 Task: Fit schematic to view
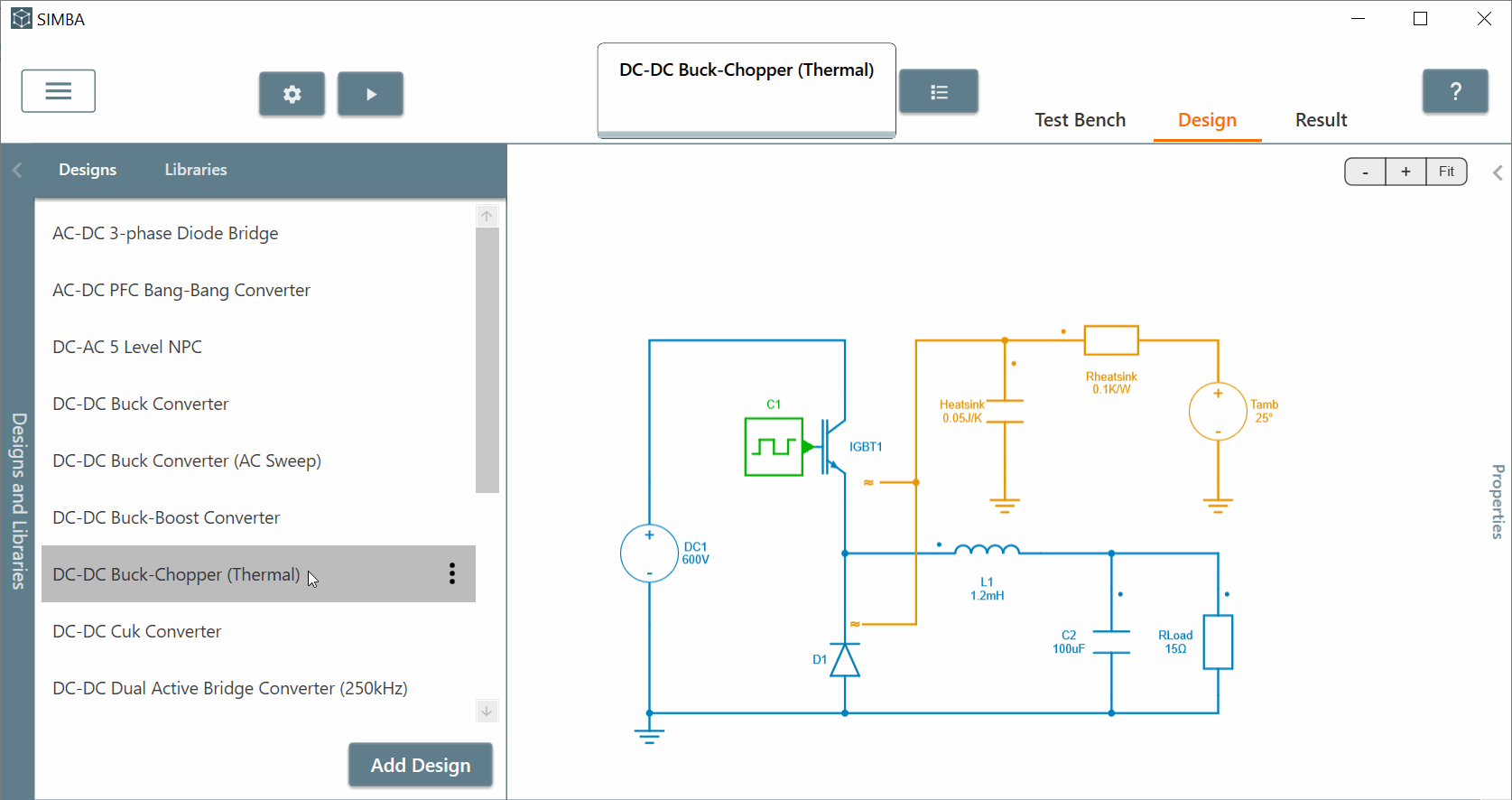click(1446, 172)
